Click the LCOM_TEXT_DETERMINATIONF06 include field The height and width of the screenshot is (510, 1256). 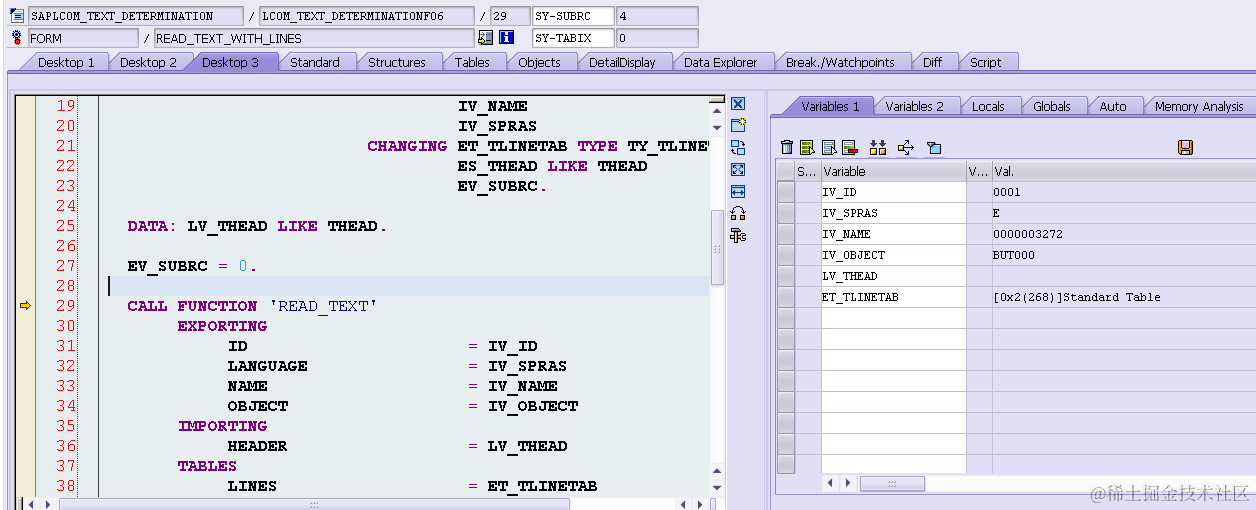point(366,16)
